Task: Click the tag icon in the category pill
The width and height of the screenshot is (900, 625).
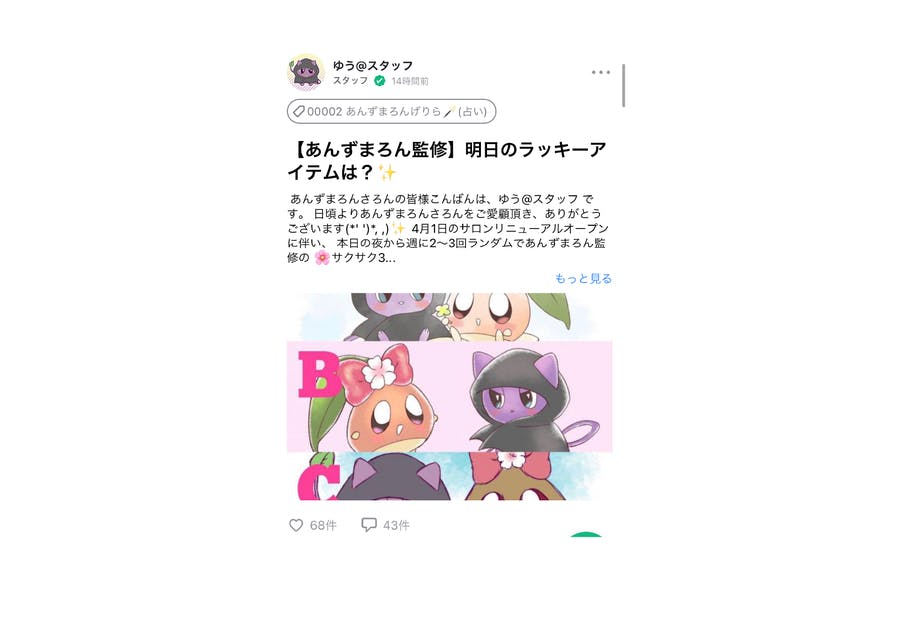Action: pyautogui.click(x=298, y=111)
